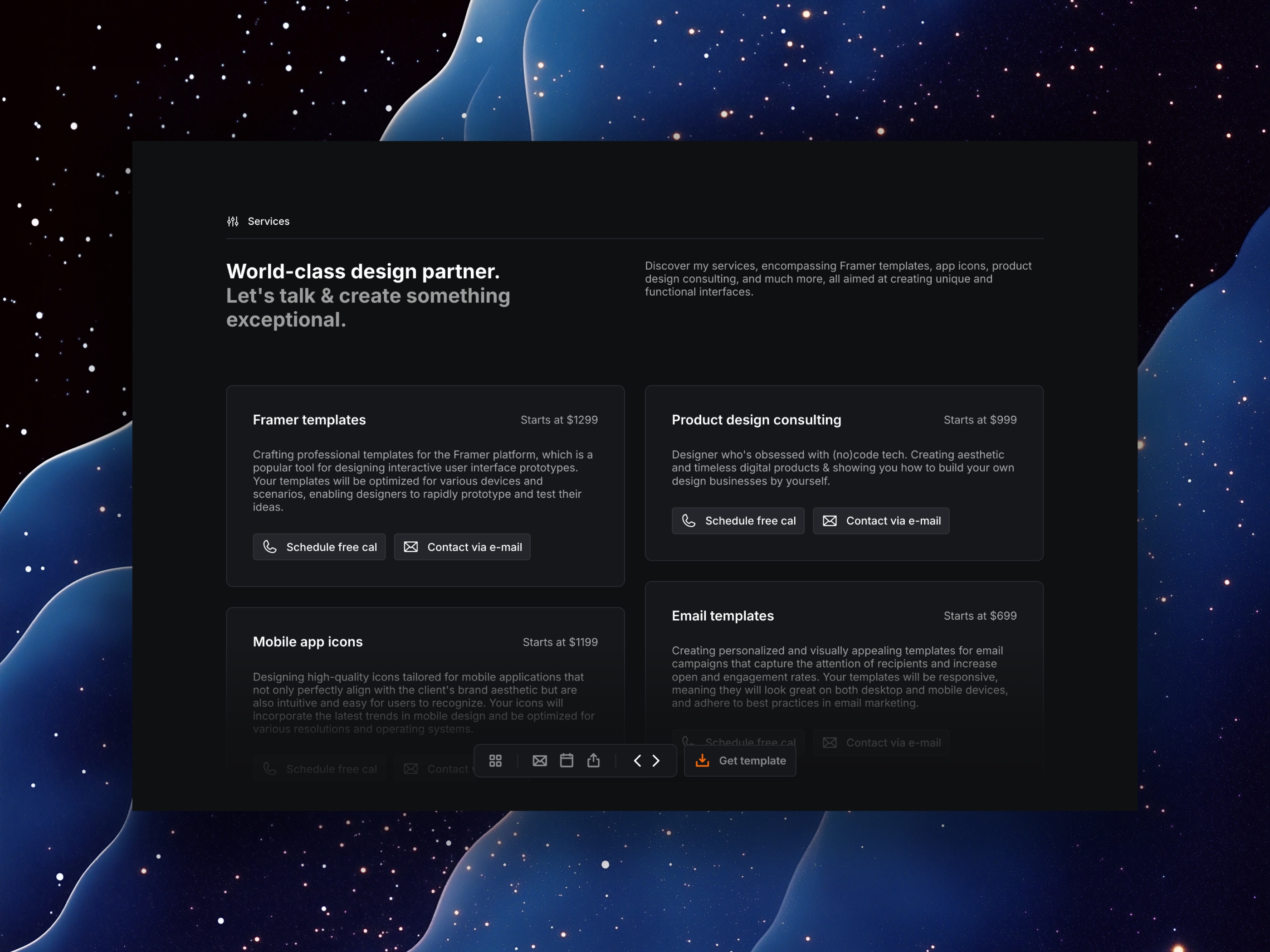Click Schedule free call under Product design consulting
Image resolution: width=1270 pixels, height=952 pixels.
[x=740, y=520]
